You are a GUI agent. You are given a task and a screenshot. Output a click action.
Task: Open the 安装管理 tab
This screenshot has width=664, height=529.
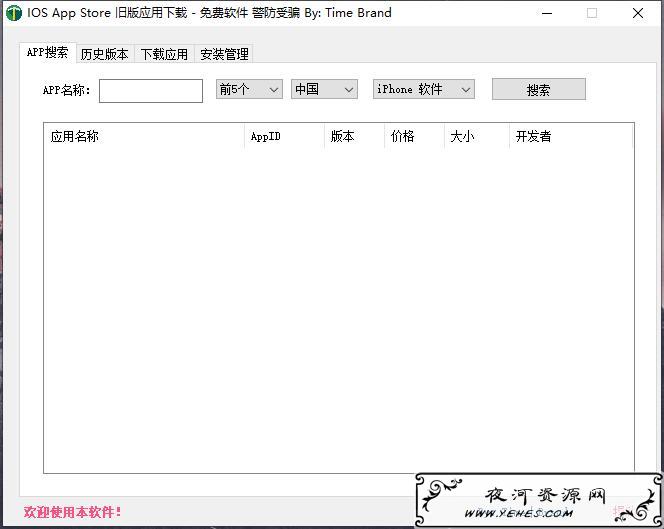pyautogui.click(x=224, y=54)
